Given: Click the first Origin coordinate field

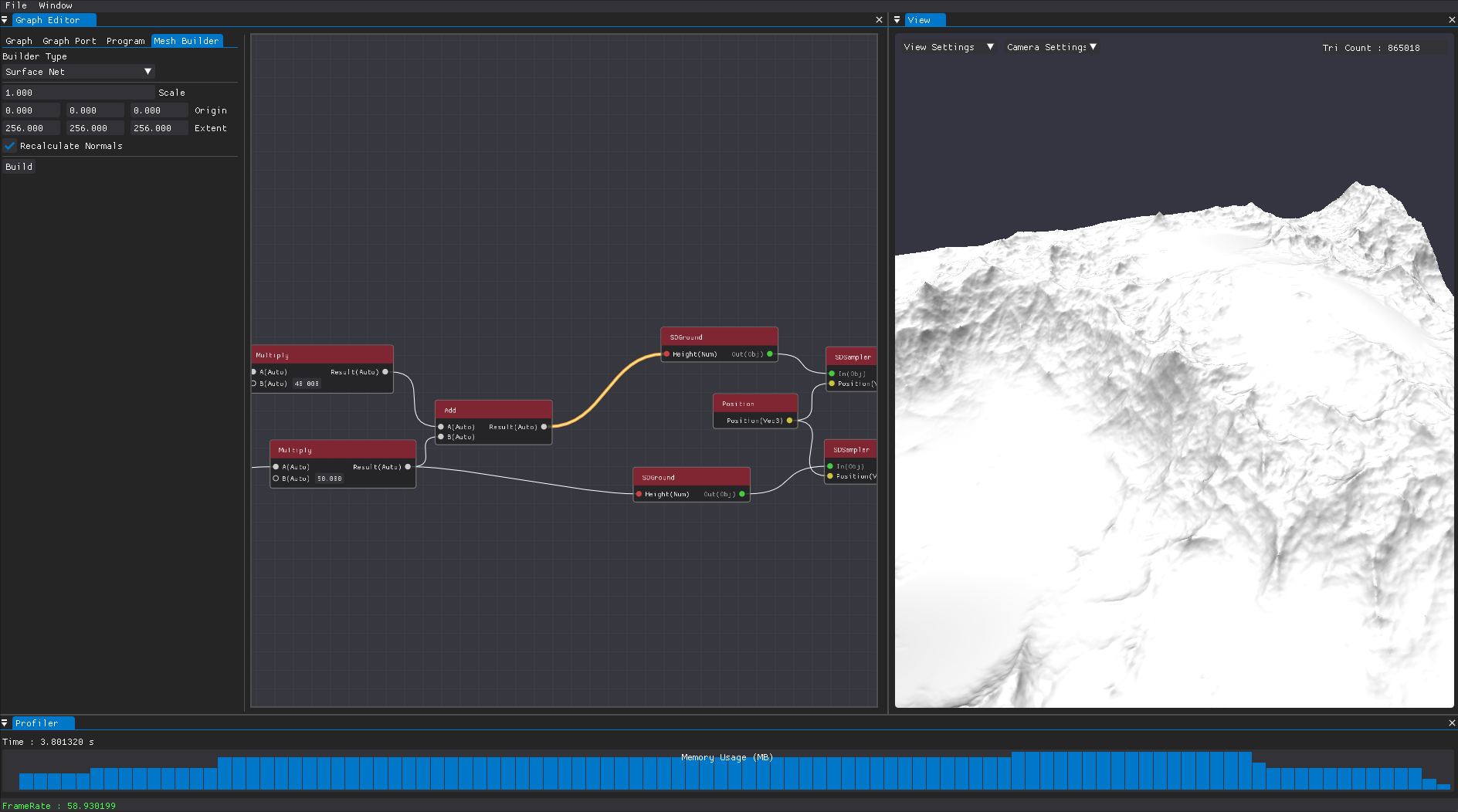Looking at the screenshot, I should [x=31, y=110].
